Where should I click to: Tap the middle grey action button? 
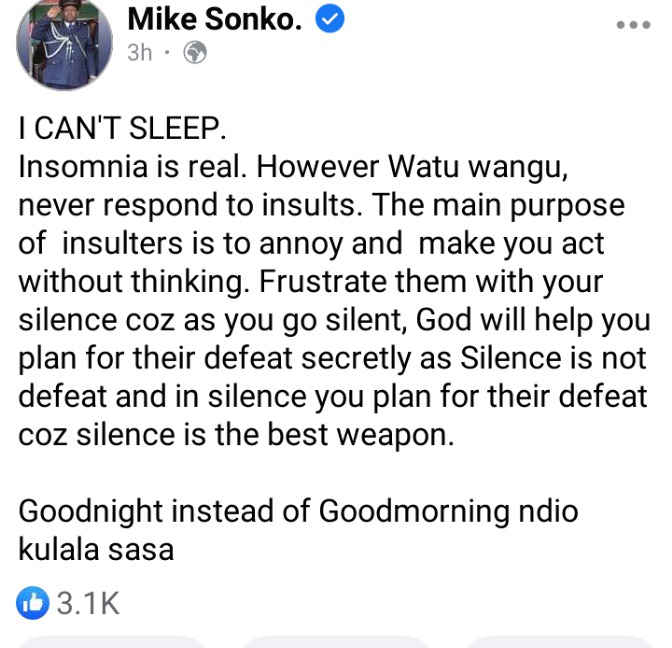pyautogui.click(x=336, y=642)
